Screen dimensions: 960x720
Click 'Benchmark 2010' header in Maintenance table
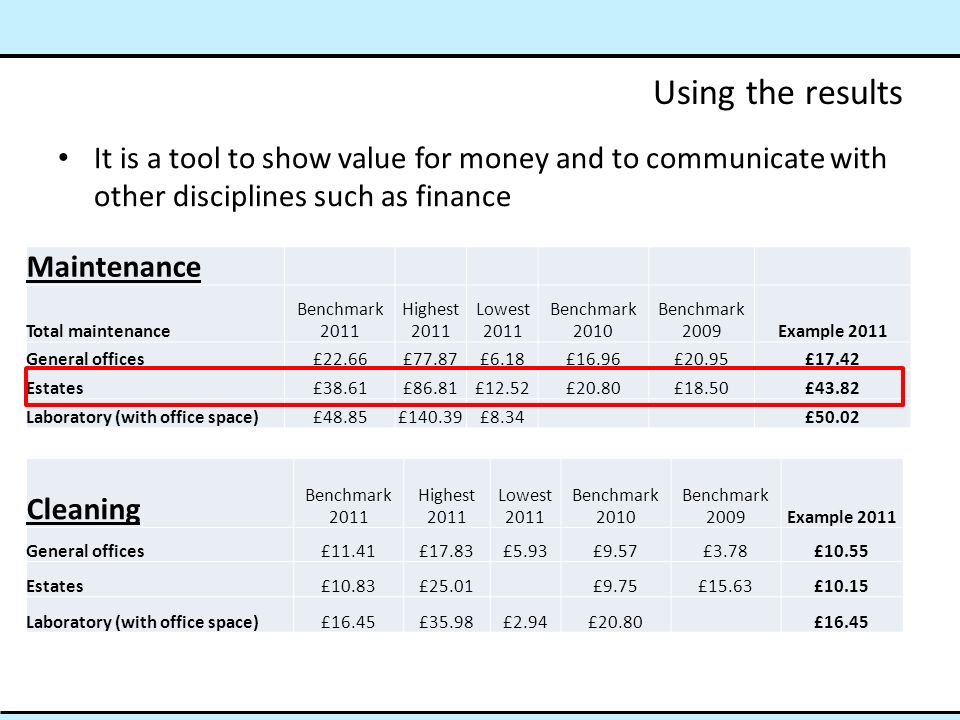tap(593, 320)
